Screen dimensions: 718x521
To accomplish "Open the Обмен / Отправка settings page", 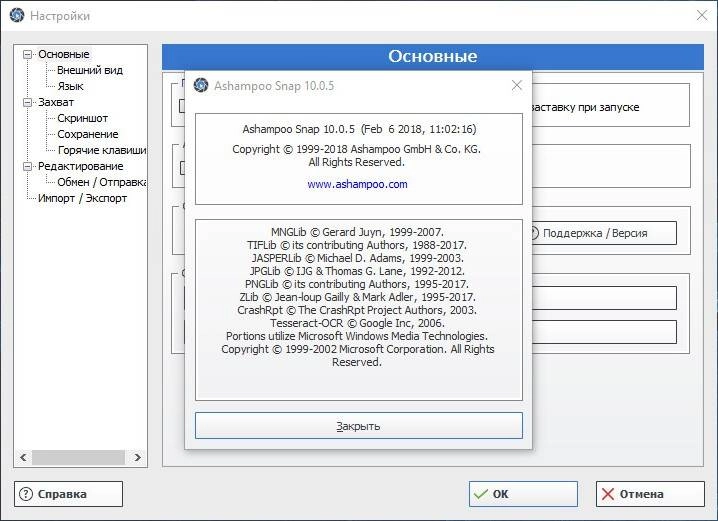I will pyautogui.click(x=101, y=182).
